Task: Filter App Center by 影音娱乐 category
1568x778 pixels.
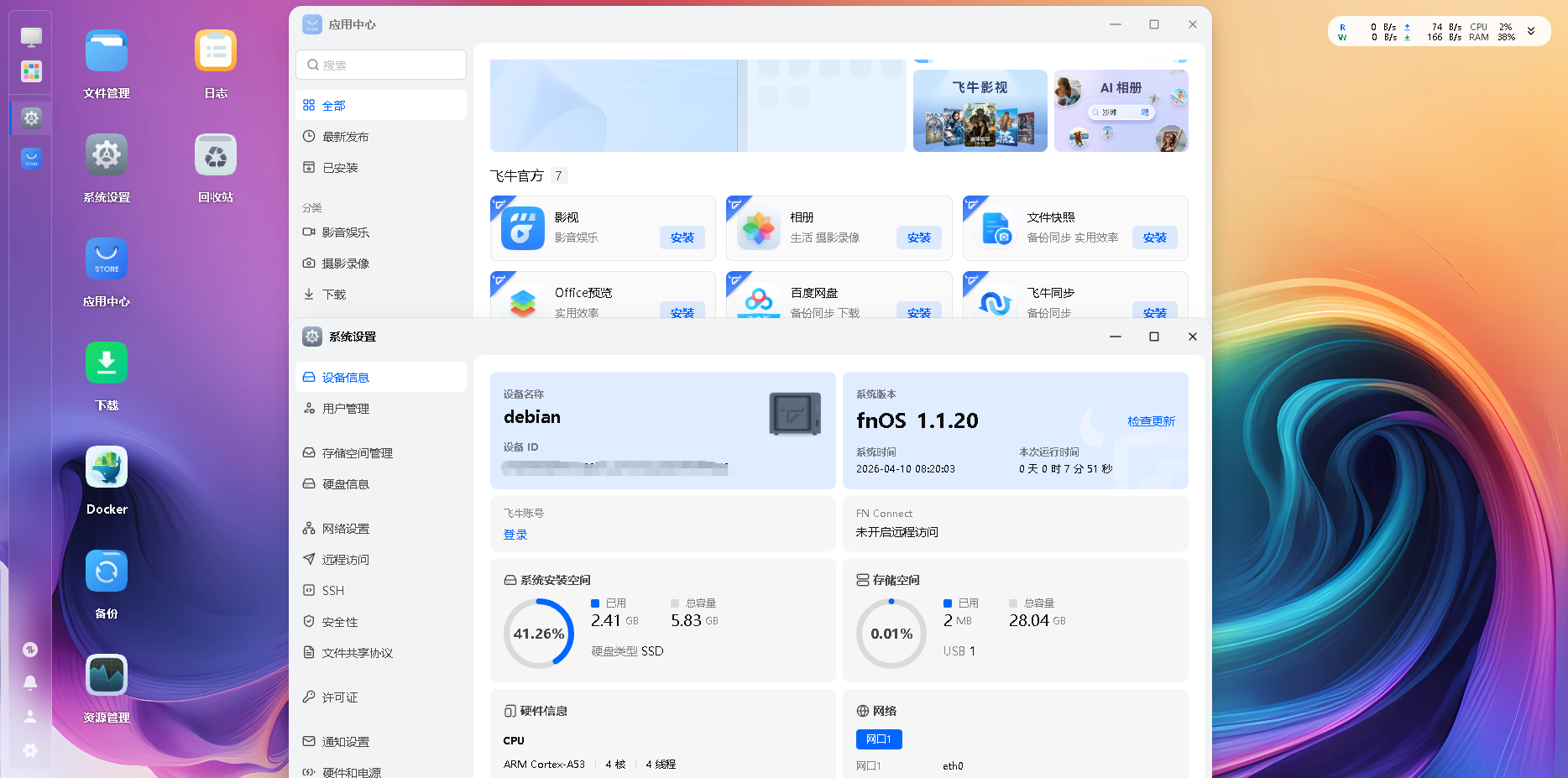Action: click(381, 232)
